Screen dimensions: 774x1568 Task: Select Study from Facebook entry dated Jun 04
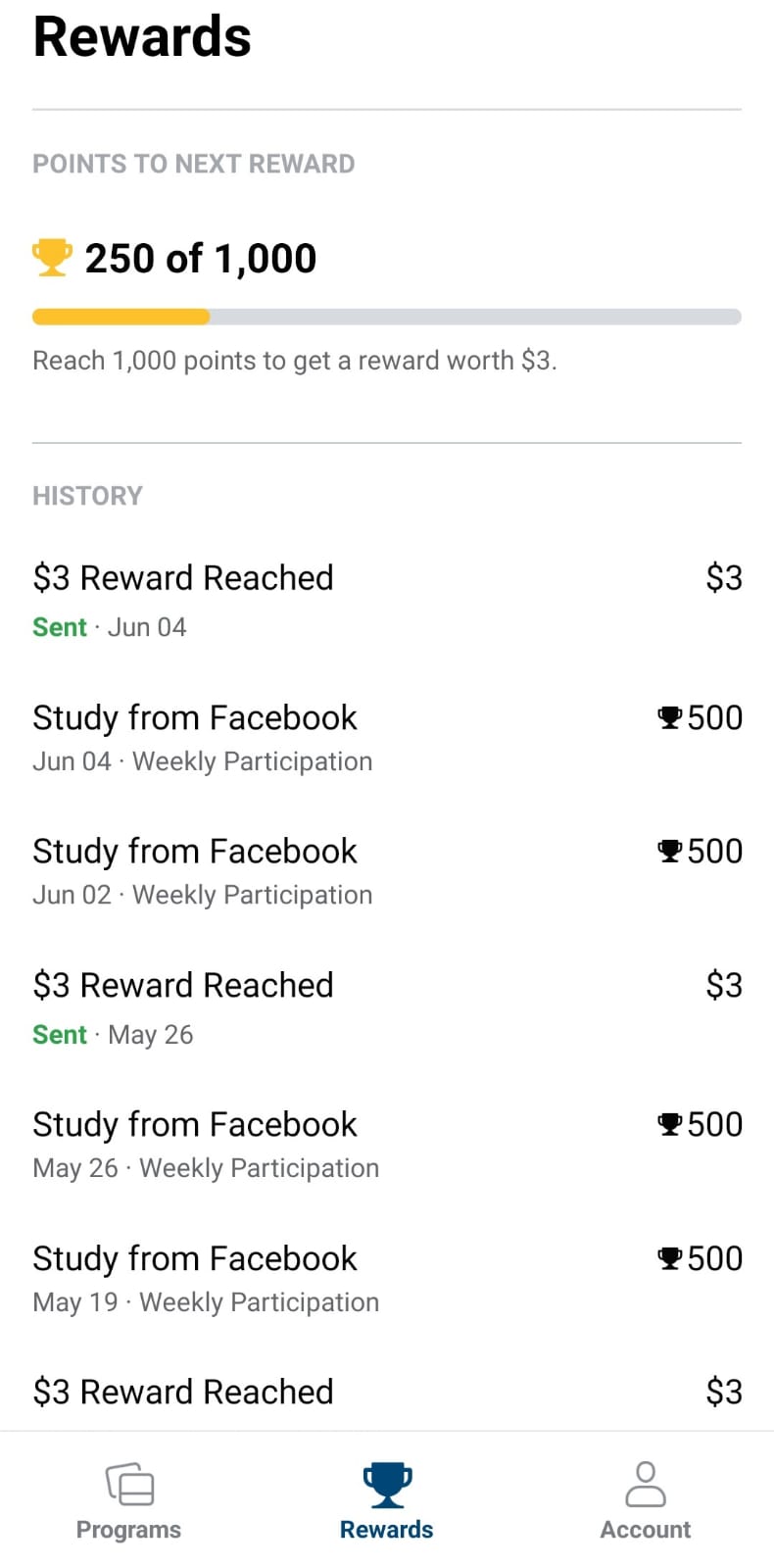195,718
